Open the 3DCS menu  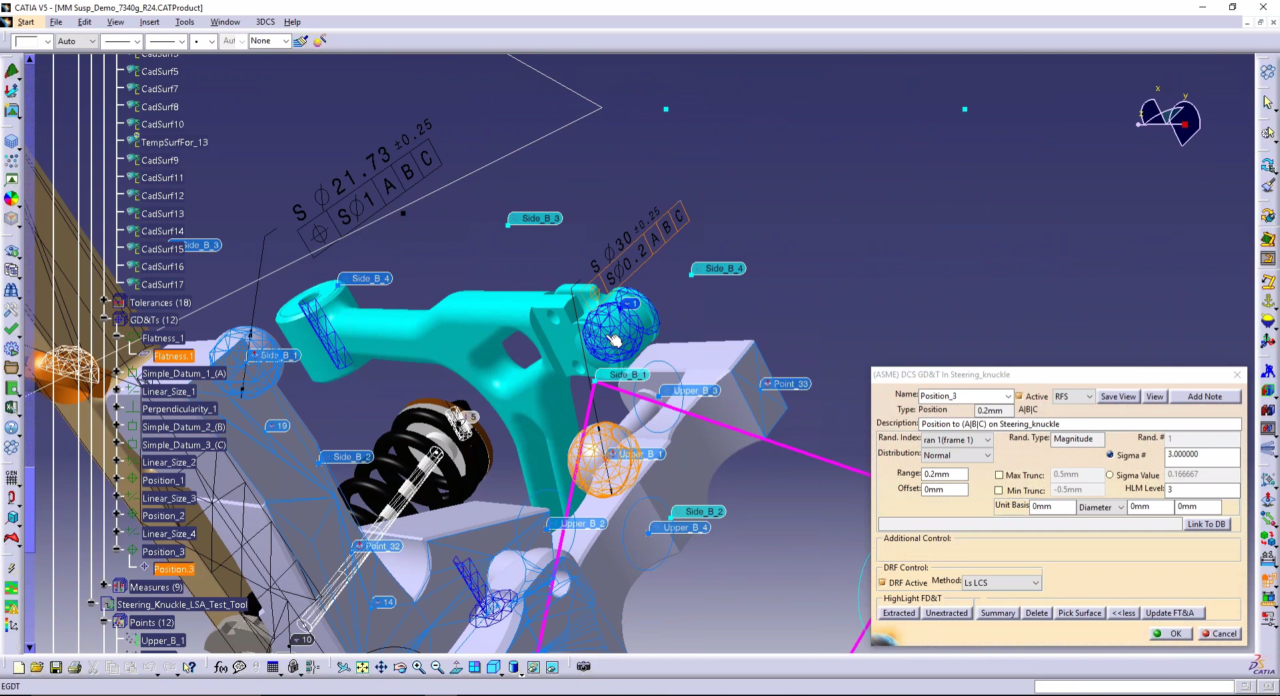(x=264, y=21)
